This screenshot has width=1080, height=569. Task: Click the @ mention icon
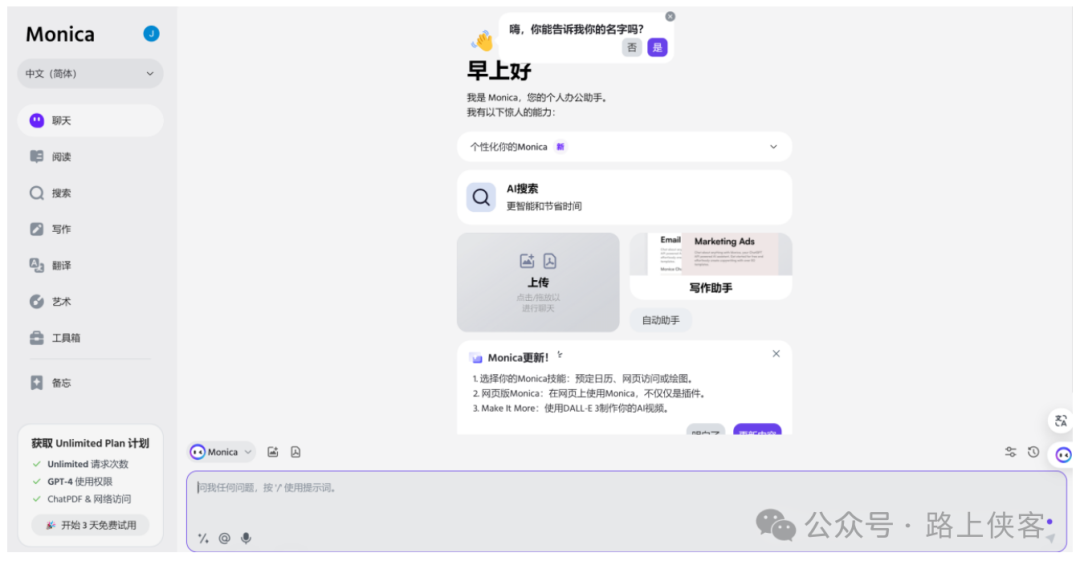tap(225, 539)
